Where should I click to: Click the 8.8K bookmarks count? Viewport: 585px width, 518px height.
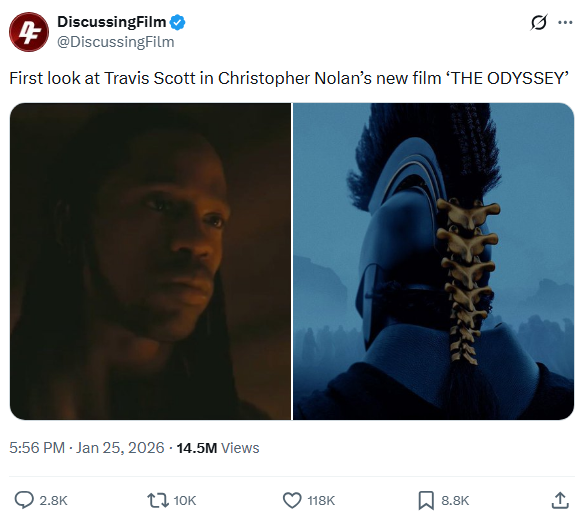(455, 500)
